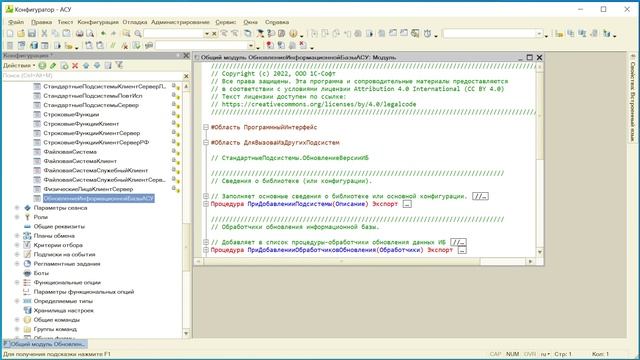Click the Update database configuration barrel icon
The image size is (640, 360).
tap(34, 45)
